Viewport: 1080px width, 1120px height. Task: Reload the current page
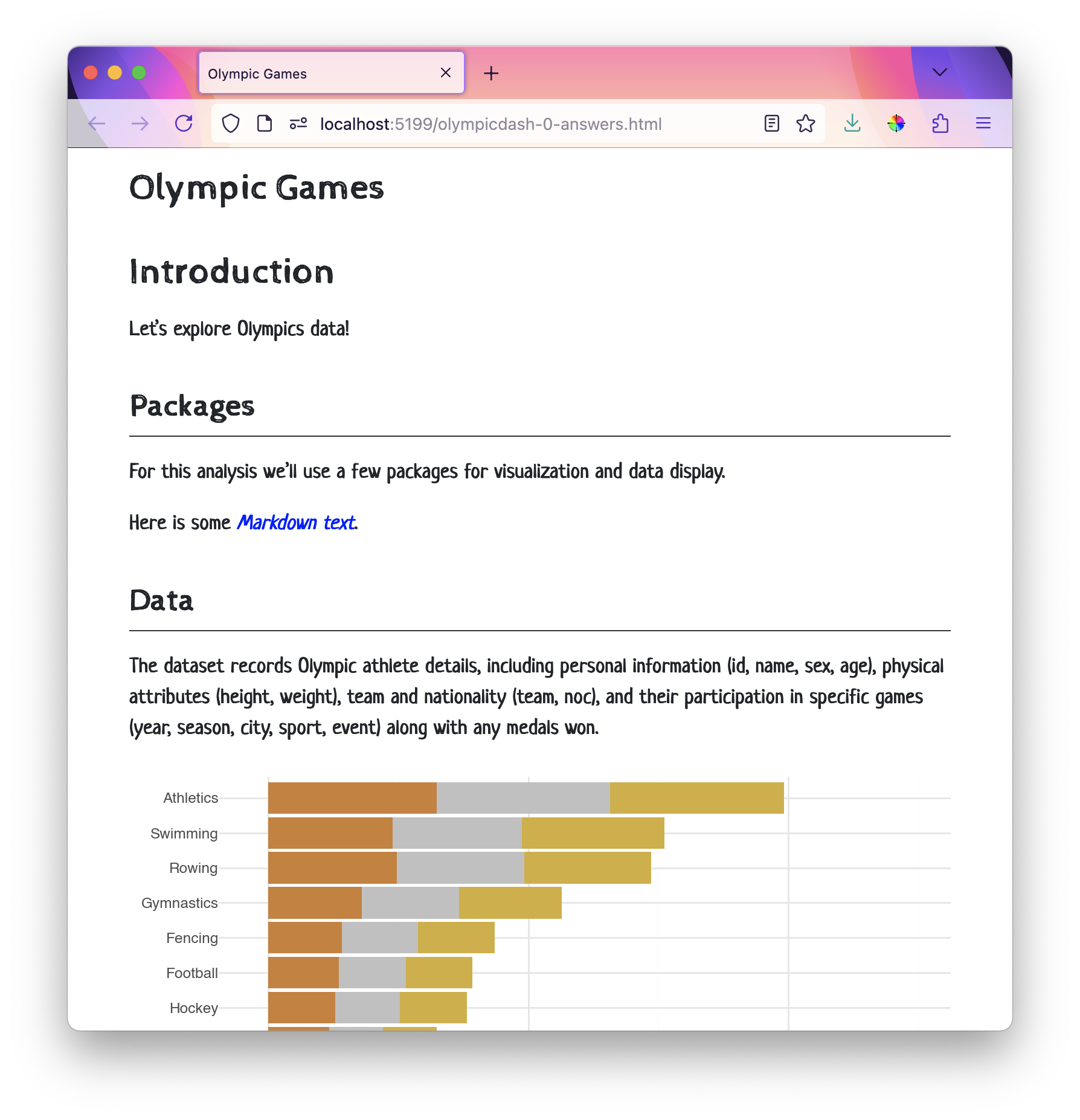(x=184, y=124)
